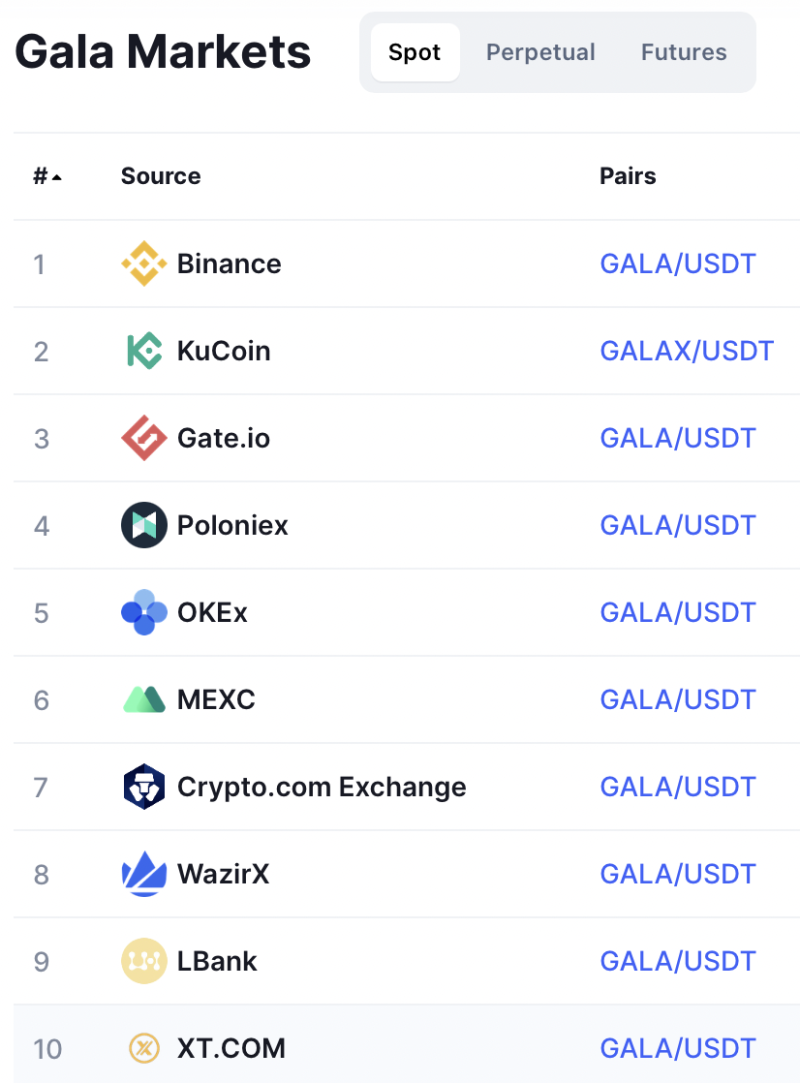Click the Crypto.com Exchange logo icon

coord(144,786)
